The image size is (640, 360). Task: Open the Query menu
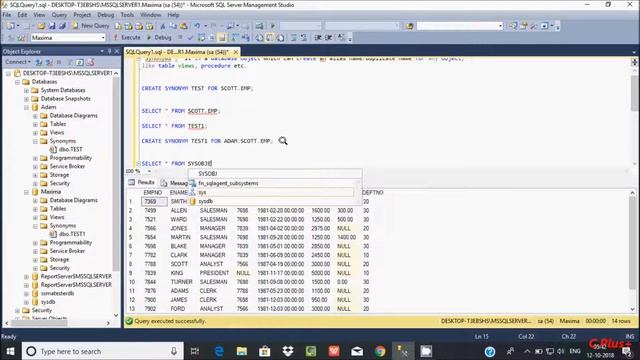pos(59,15)
